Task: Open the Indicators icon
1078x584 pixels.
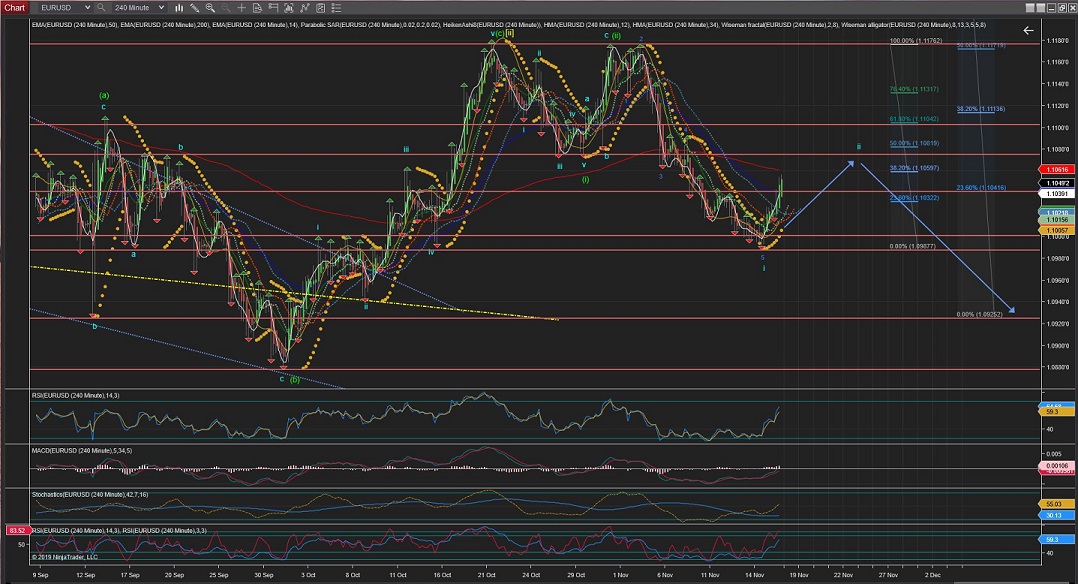Action: 305,8
